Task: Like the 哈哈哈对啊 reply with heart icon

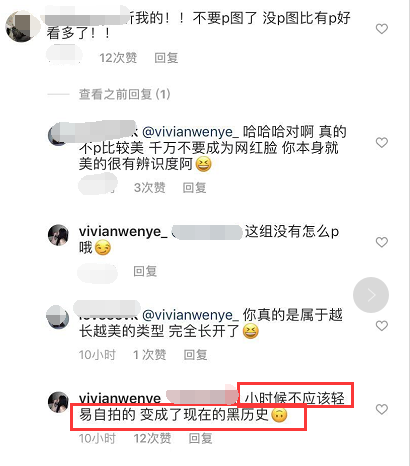Action: coord(382,143)
